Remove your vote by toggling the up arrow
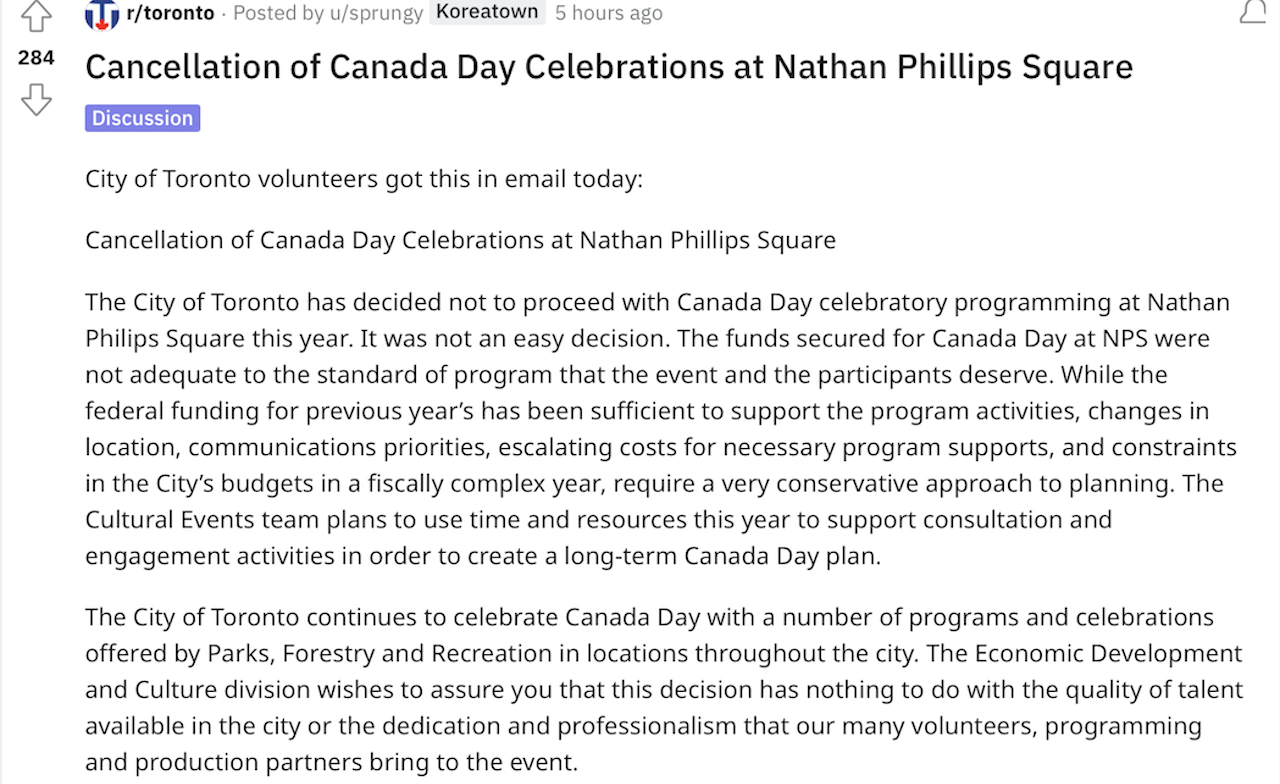This screenshot has height=784, width=1280. (36, 17)
